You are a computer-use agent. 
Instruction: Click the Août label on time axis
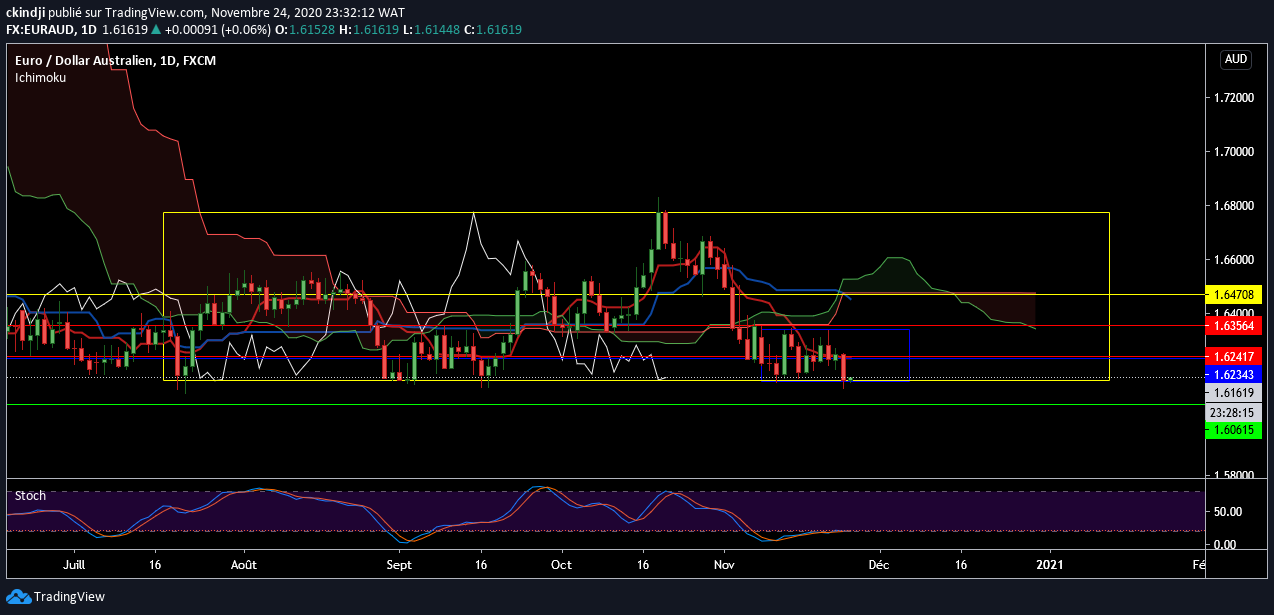[x=243, y=564]
